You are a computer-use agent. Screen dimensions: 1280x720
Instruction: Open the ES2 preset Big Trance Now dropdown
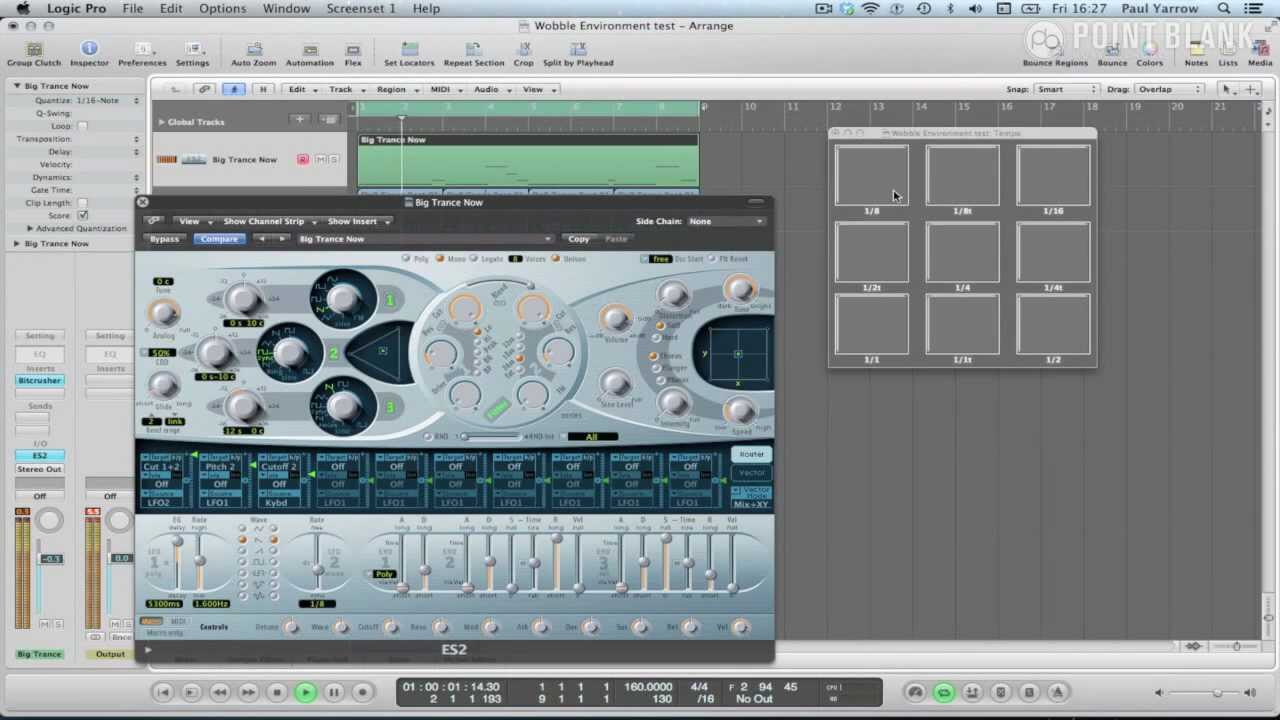pos(424,239)
